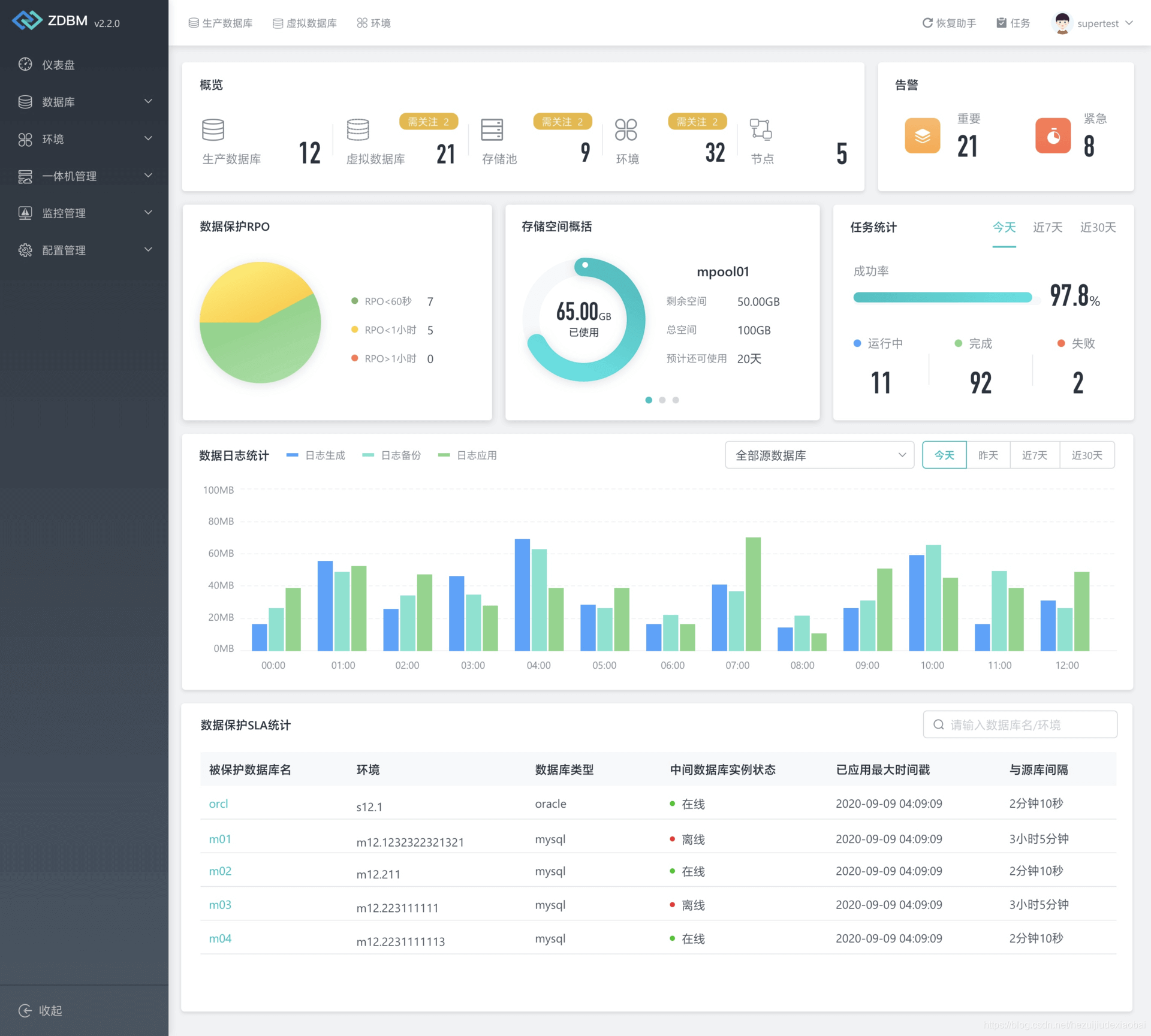
Task: Select 昨天 log statistics button
Action: click(988, 455)
